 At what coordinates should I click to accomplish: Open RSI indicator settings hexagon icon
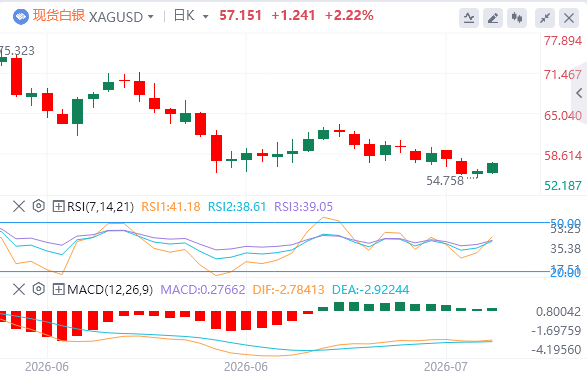39,206
